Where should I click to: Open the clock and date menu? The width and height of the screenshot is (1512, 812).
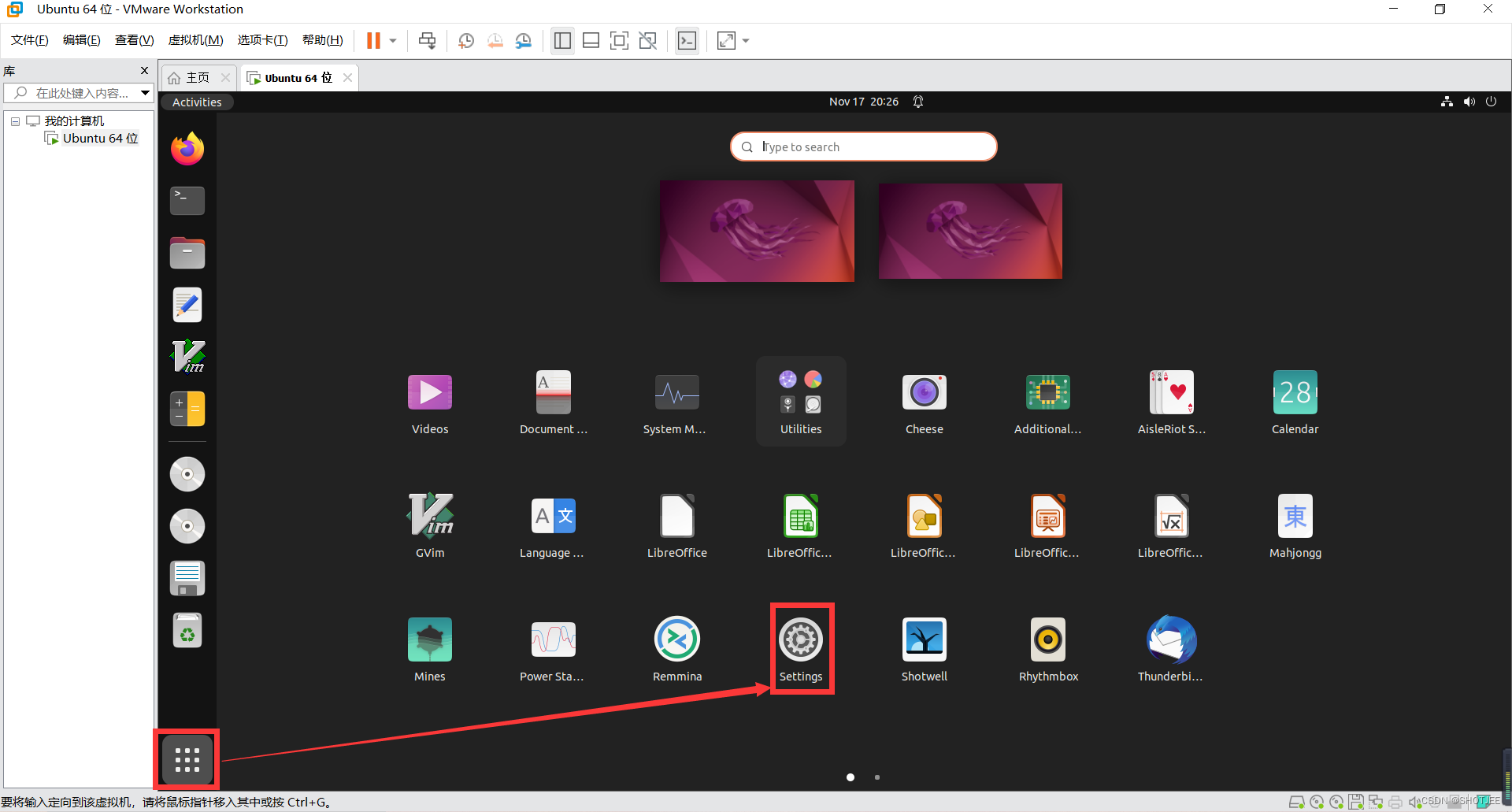tap(864, 102)
